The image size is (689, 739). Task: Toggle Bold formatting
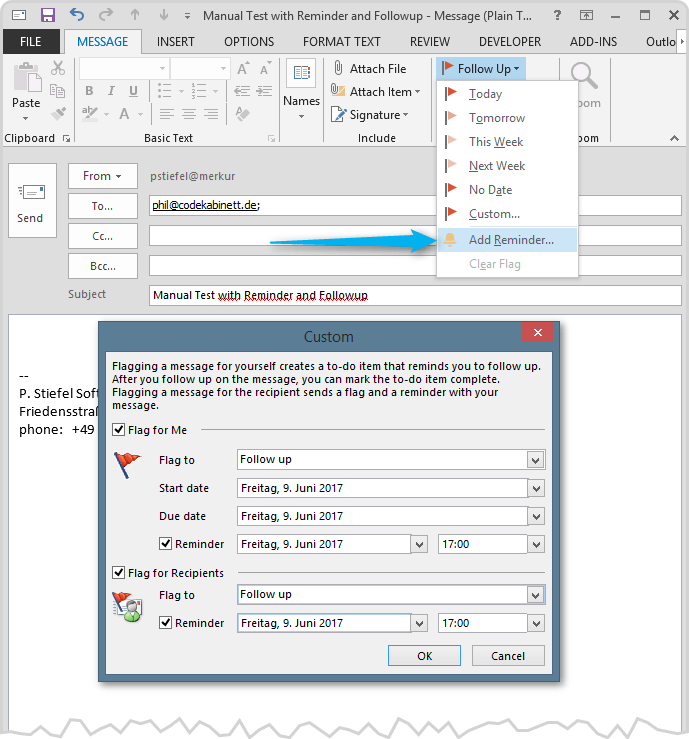(x=89, y=90)
